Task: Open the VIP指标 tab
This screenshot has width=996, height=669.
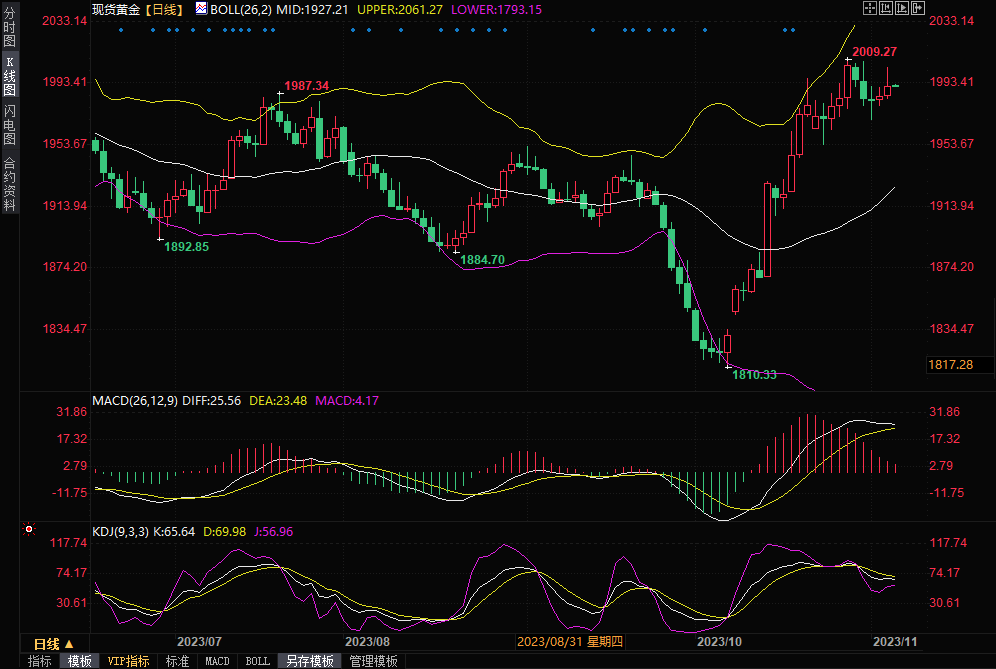Action: pos(128,661)
